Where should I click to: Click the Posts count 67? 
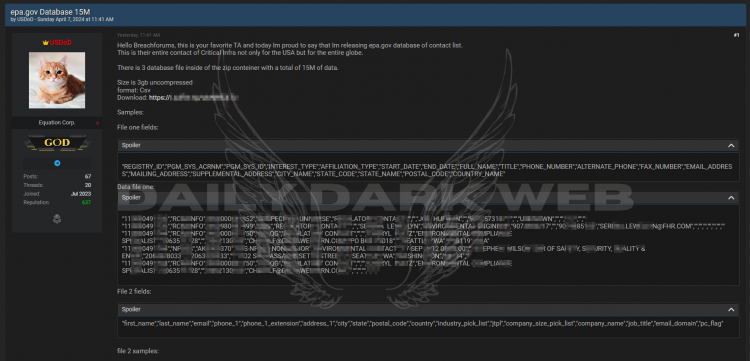(x=88, y=176)
